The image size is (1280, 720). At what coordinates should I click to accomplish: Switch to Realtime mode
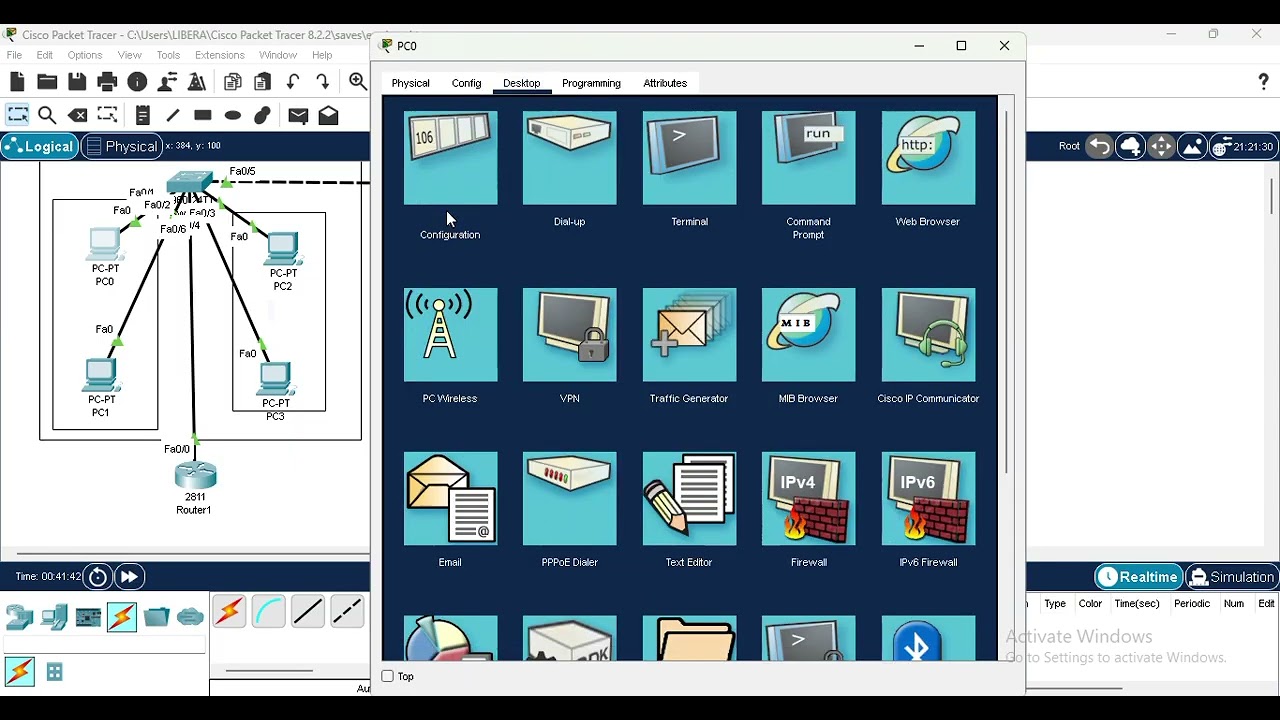pyautogui.click(x=1137, y=577)
